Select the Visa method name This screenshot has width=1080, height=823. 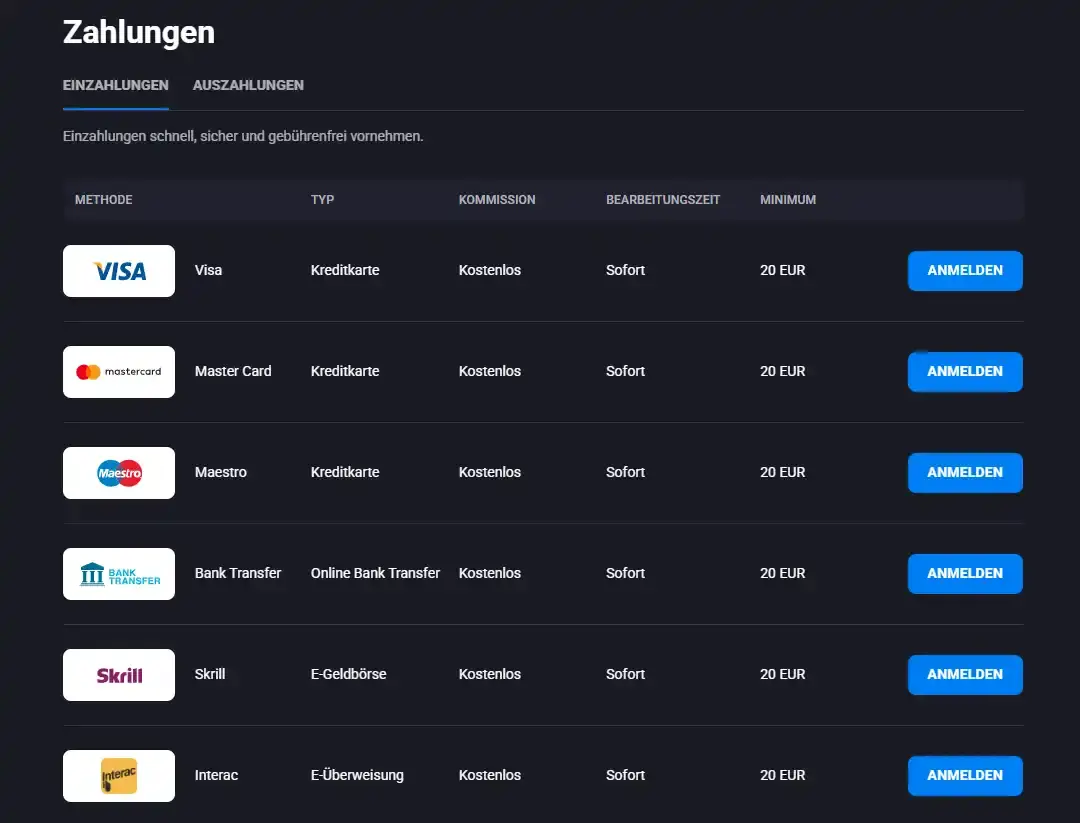pos(208,270)
